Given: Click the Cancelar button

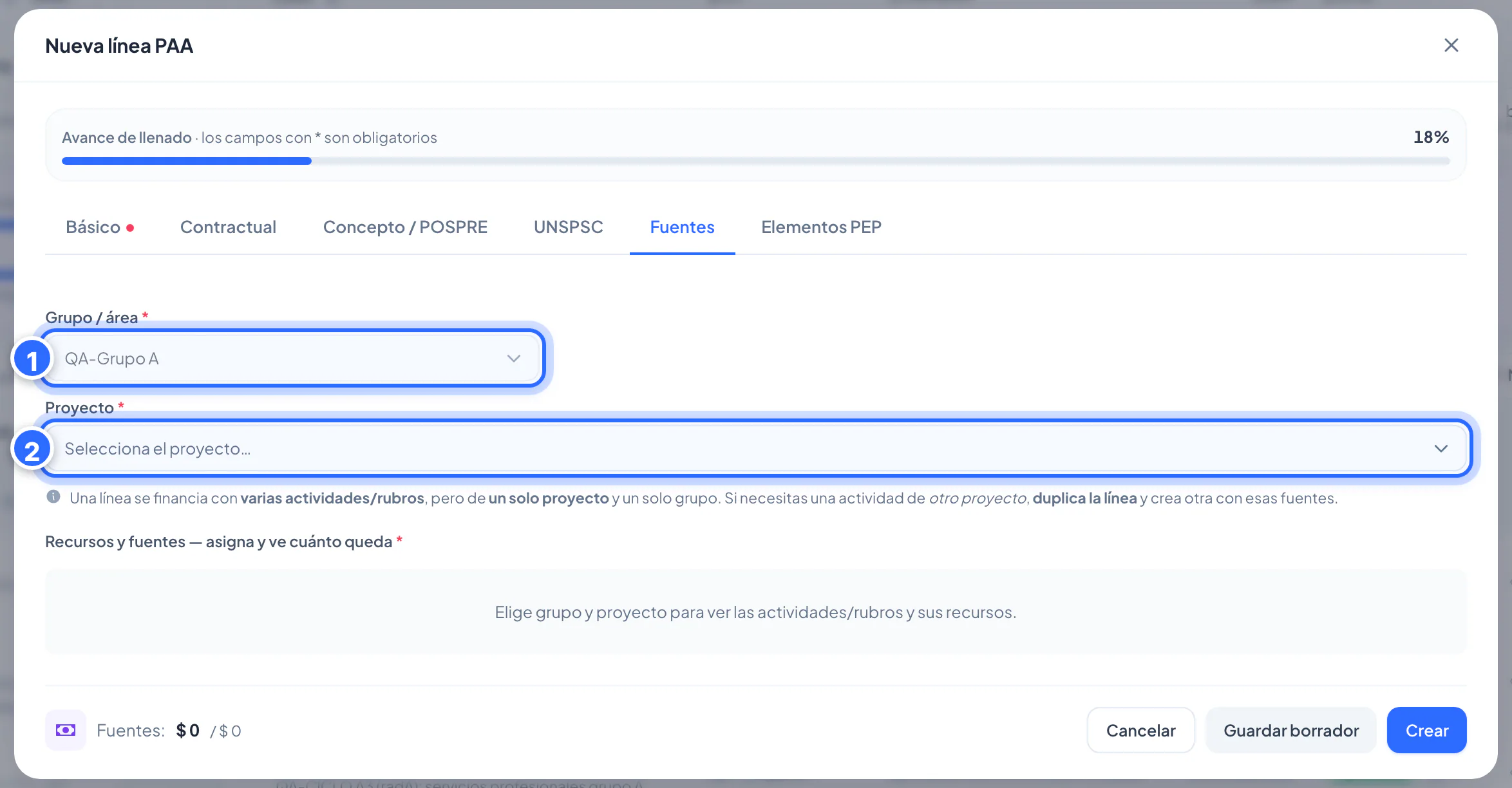Looking at the screenshot, I should [1140, 730].
